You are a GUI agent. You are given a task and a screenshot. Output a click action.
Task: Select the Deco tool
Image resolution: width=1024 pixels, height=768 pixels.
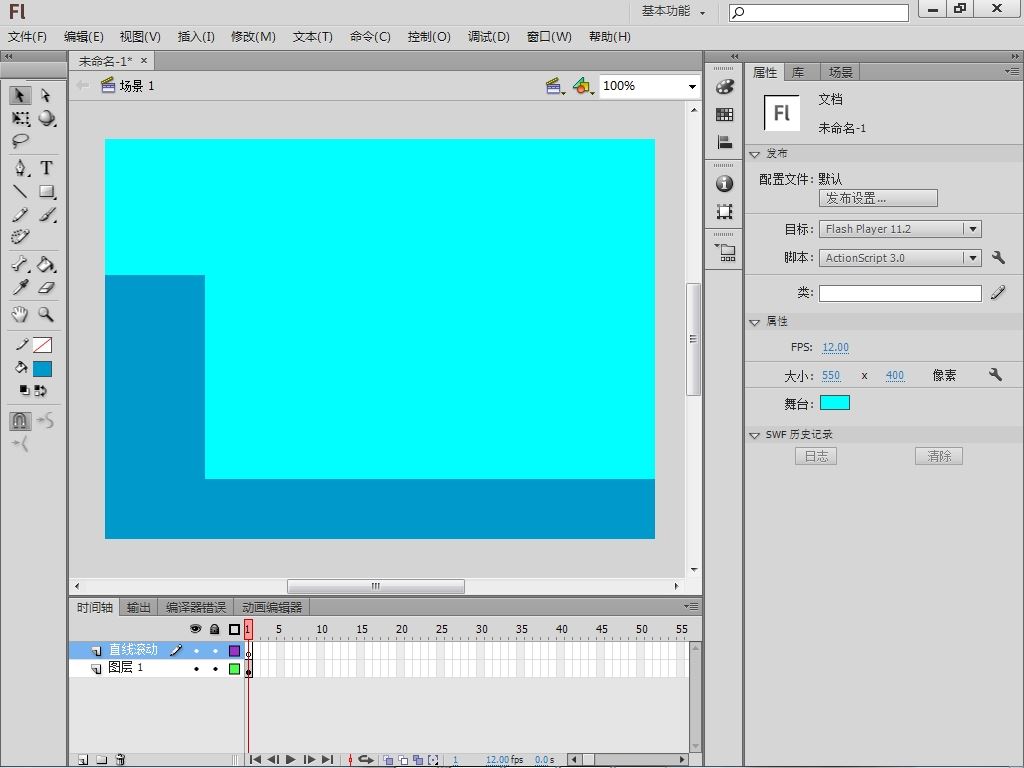click(x=20, y=236)
